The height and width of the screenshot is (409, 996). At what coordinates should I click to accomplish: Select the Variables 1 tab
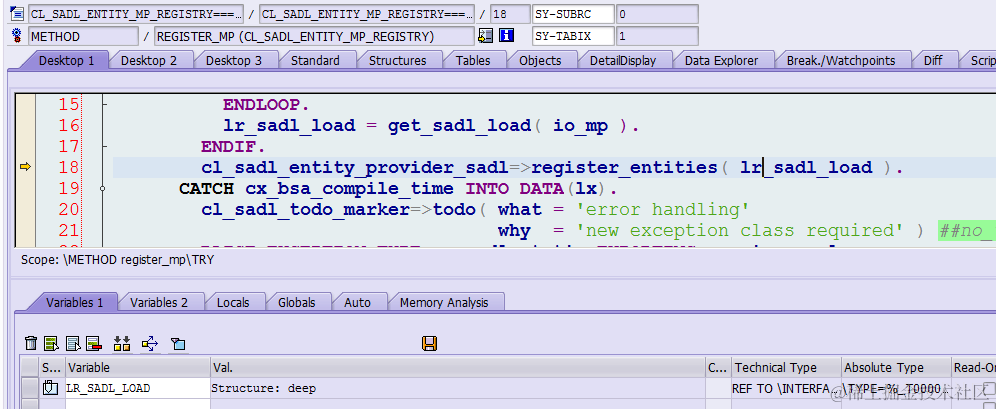(74, 302)
